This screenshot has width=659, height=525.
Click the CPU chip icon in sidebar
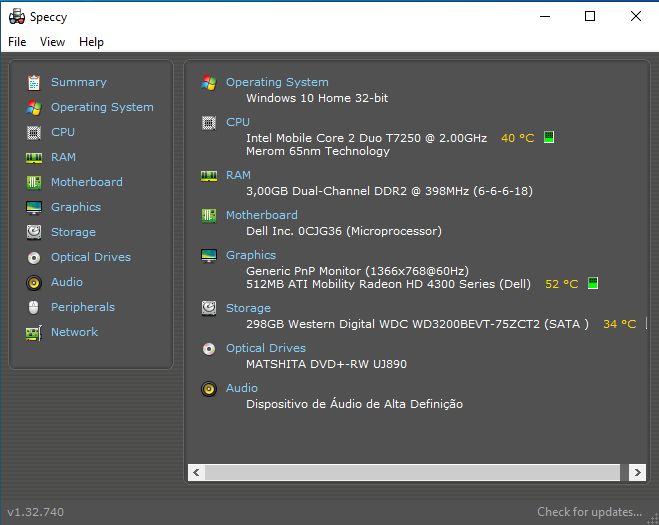coord(34,132)
